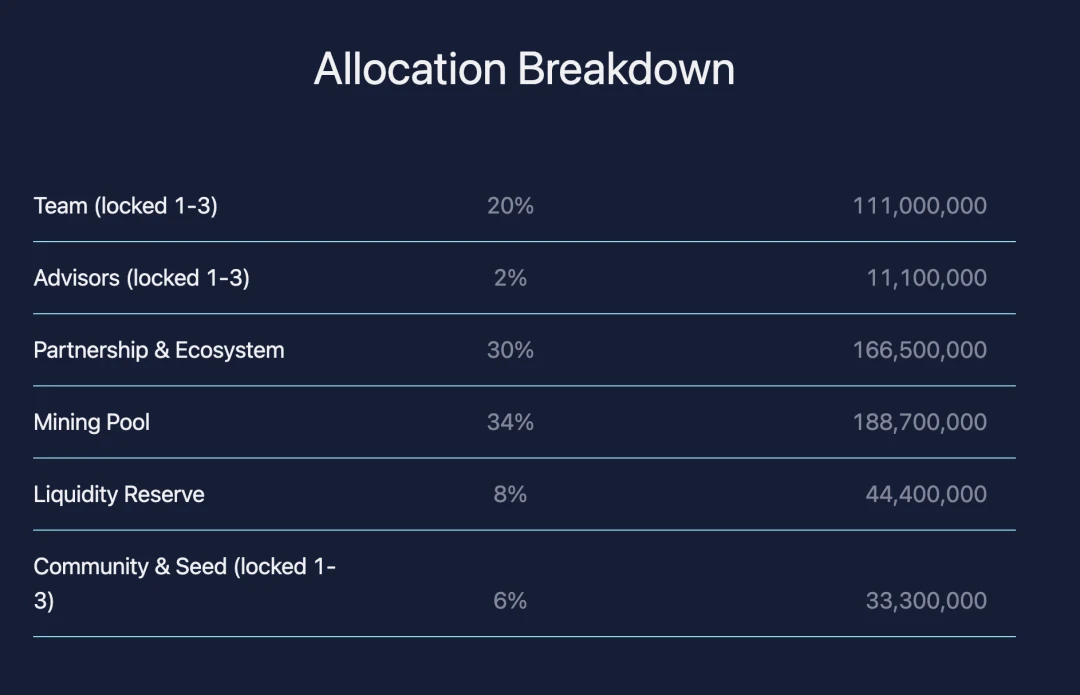Click the 20% value for Team

click(510, 206)
